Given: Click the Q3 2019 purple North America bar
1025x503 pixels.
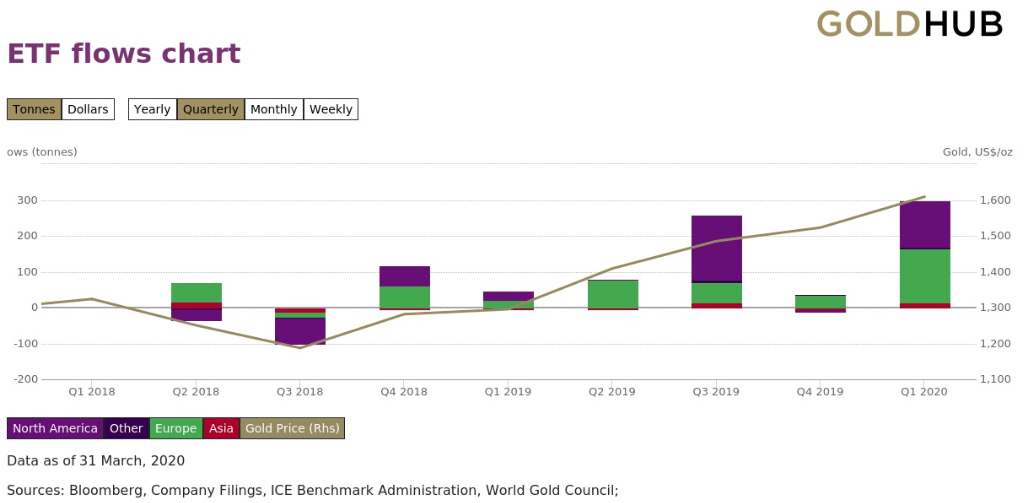Looking at the screenshot, I should (x=716, y=248).
